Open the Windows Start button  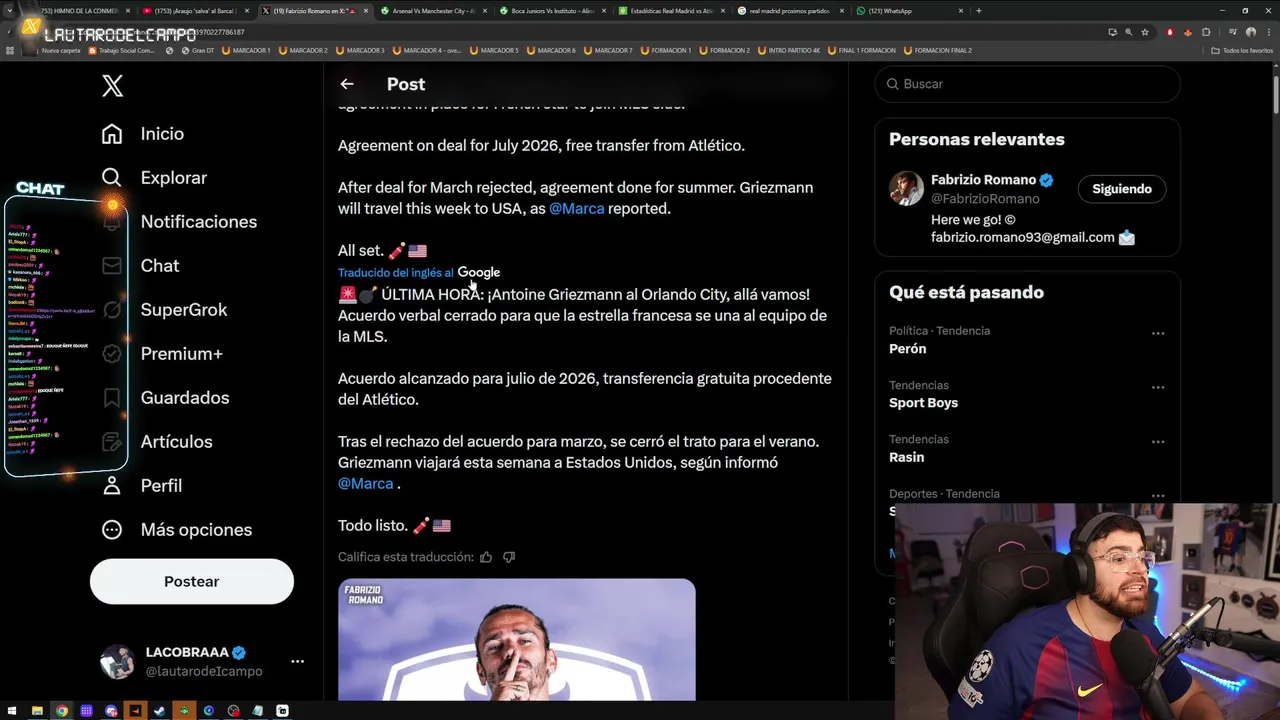(x=12, y=711)
